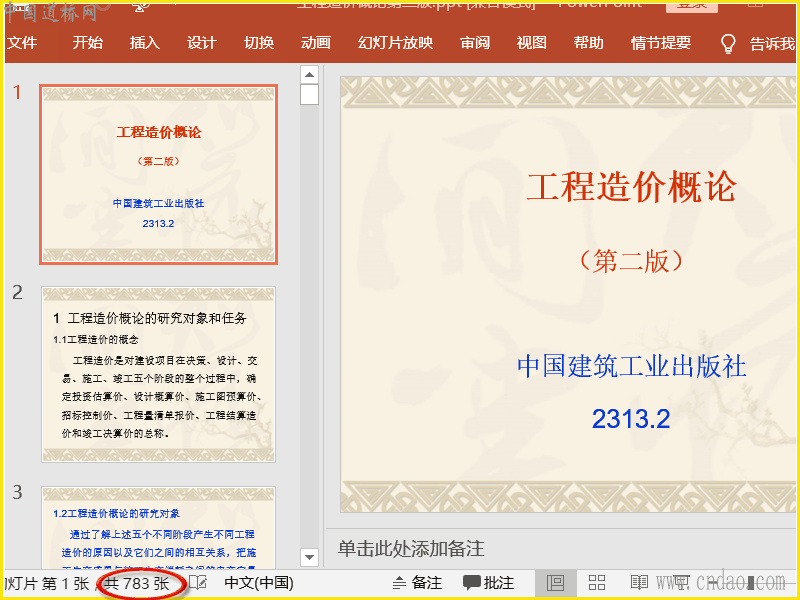Switch to the 情节提要 tab
Image resolution: width=800 pixels, height=600 pixels.
pyautogui.click(x=661, y=43)
